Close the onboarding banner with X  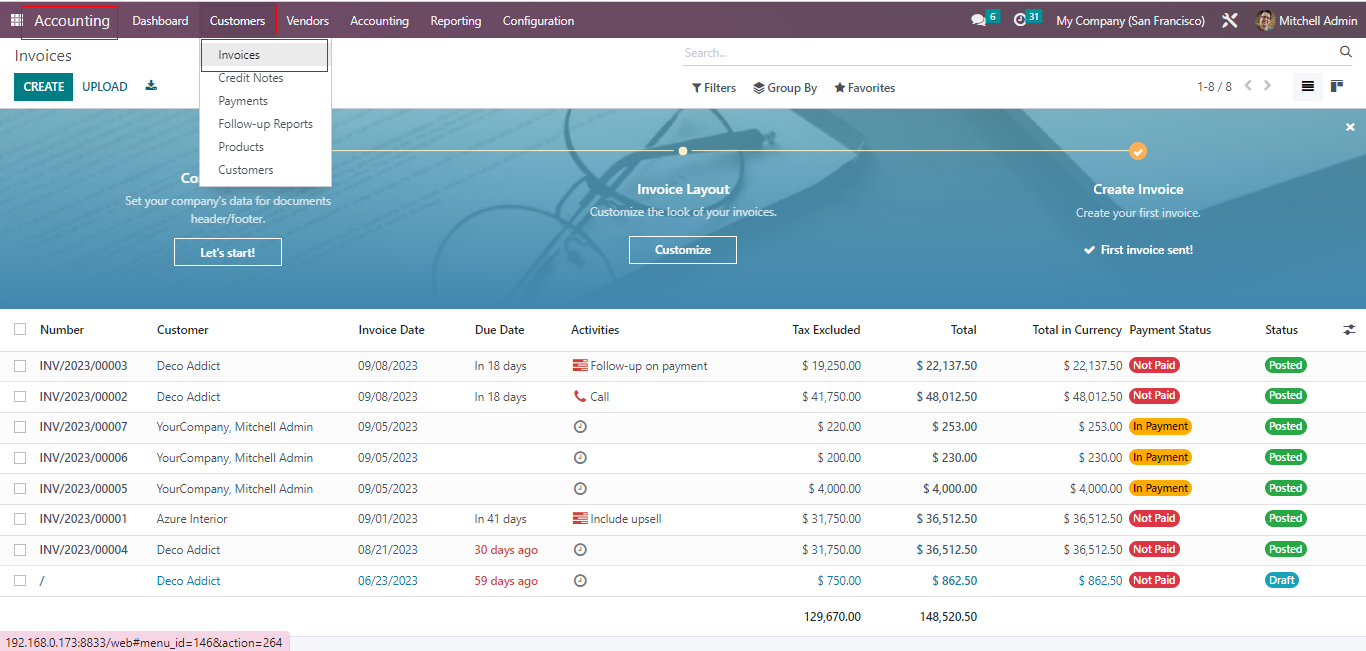[x=1350, y=127]
